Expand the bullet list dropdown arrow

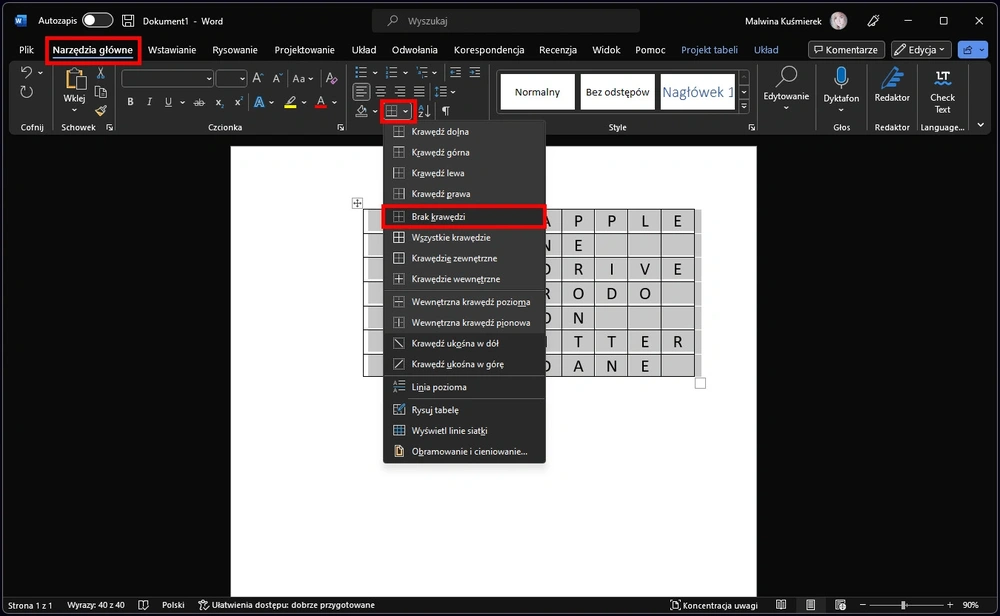375,73
